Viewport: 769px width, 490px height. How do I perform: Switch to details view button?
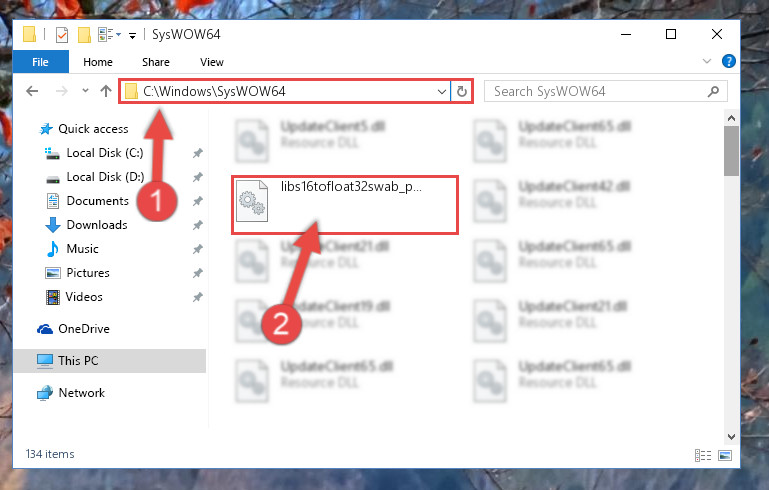click(703, 455)
